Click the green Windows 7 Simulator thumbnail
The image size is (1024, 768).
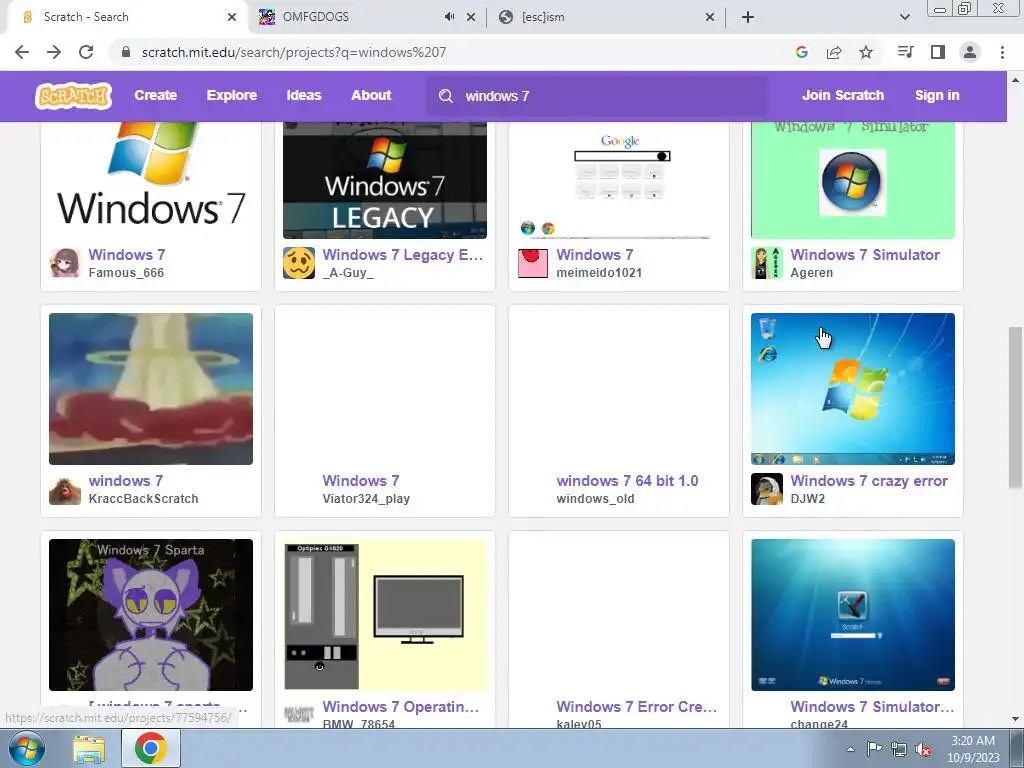[x=853, y=180]
